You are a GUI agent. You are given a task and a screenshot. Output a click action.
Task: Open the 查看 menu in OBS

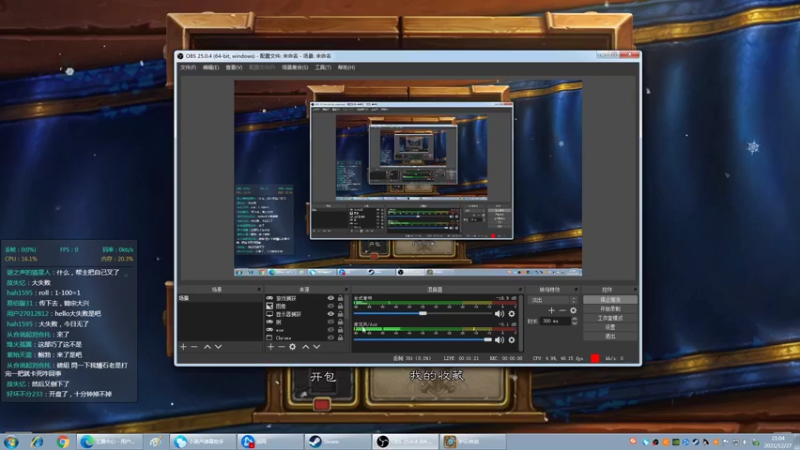click(x=234, y=67)
